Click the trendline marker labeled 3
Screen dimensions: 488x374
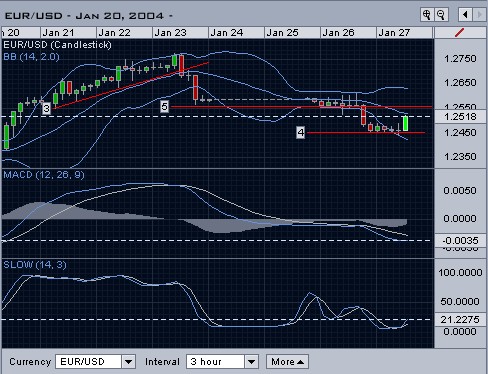[x=46, y=108]
